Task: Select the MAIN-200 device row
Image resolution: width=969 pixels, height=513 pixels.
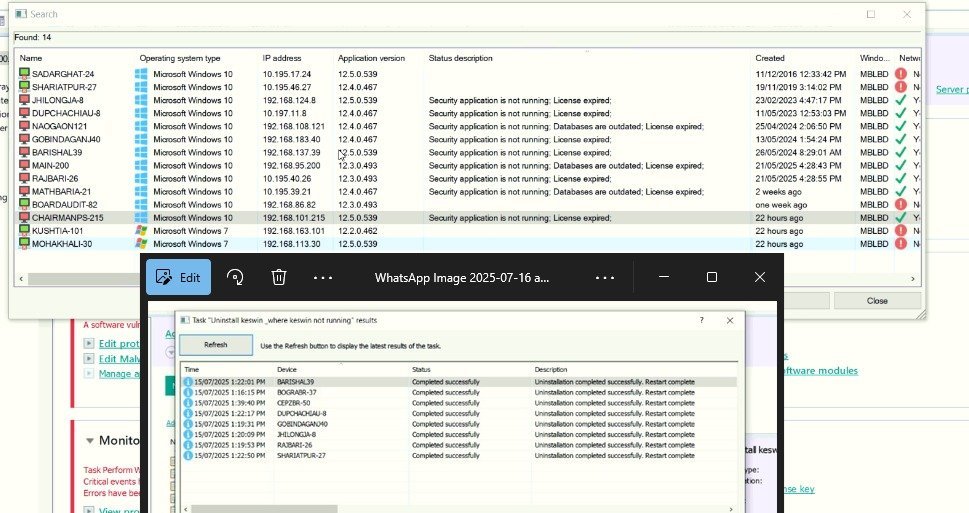Action: pos(468,165)
